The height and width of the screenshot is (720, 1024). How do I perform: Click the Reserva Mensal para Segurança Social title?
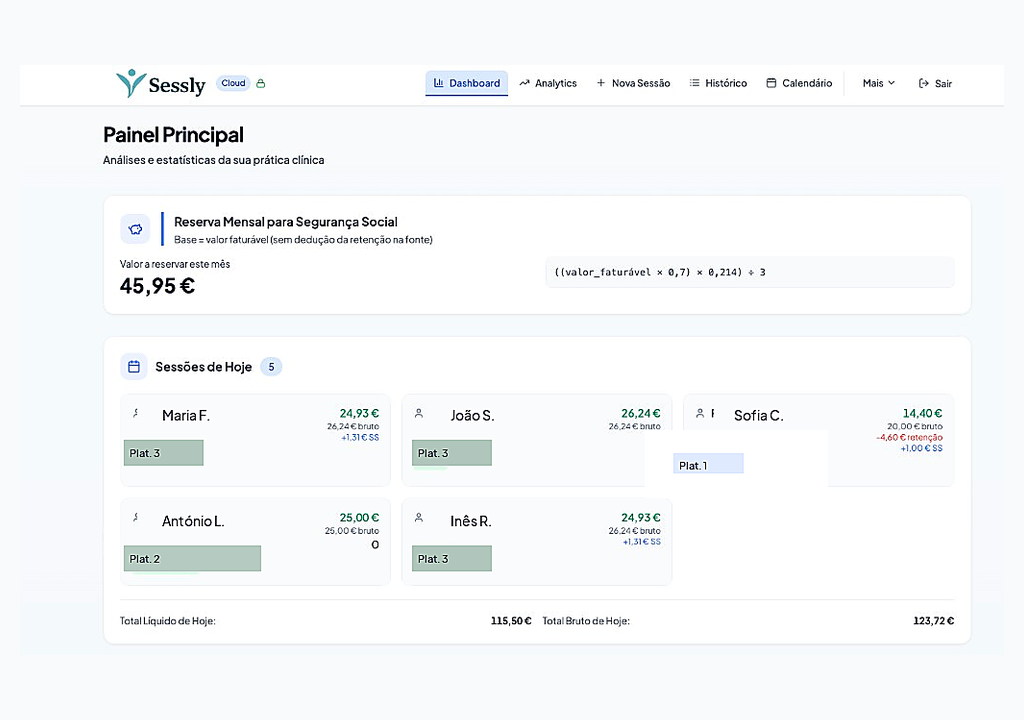(x=286, y=222)
